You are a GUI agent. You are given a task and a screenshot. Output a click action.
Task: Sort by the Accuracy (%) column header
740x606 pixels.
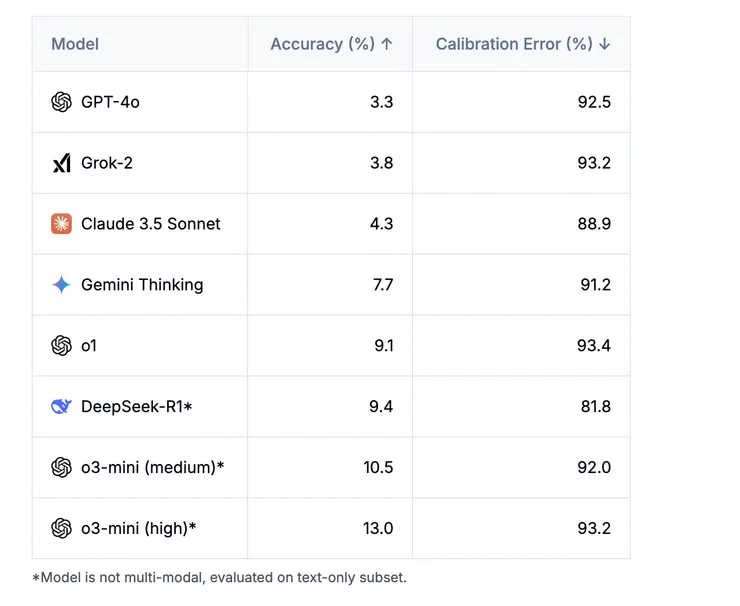(331, 44)
